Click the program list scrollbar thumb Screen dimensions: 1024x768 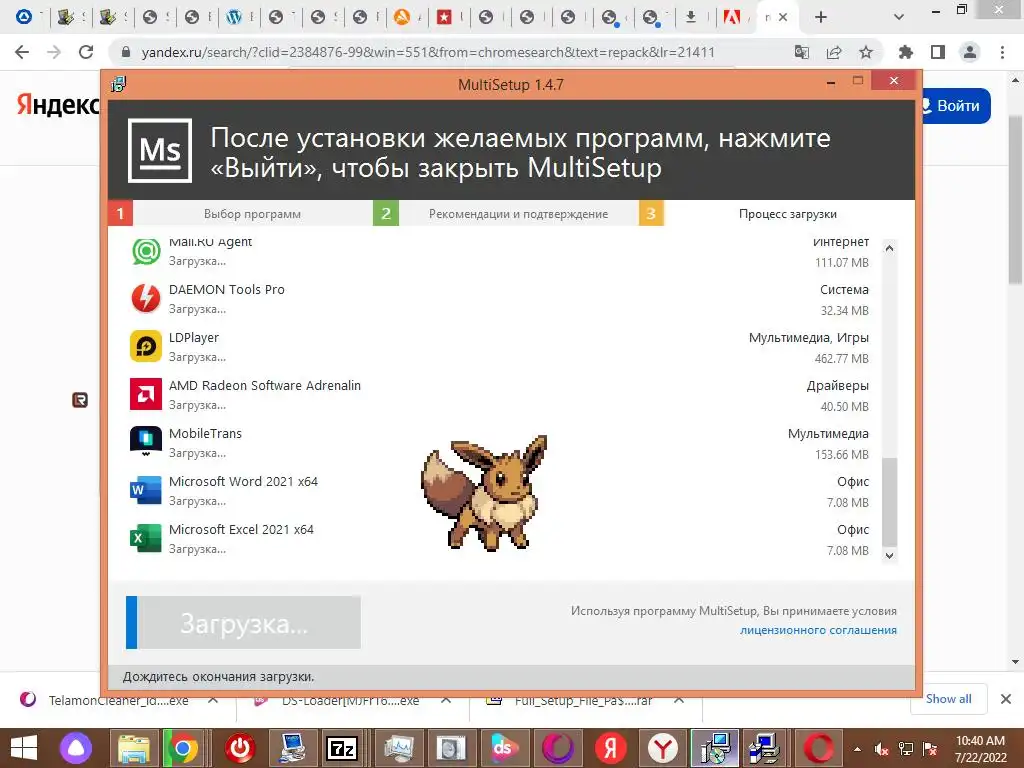(x=889, y=502)
